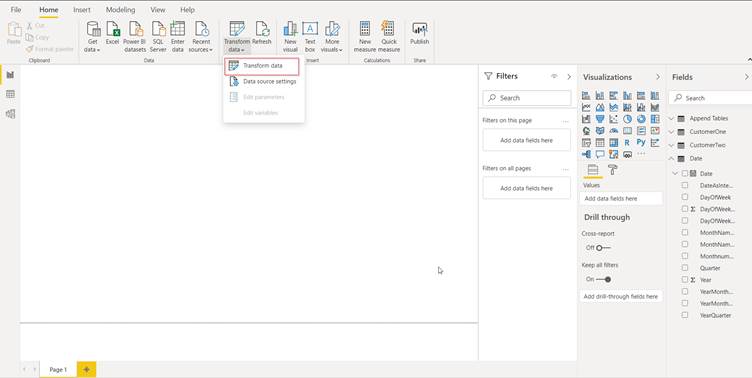Turn off the Keep all filters switch

coord(603,279)
